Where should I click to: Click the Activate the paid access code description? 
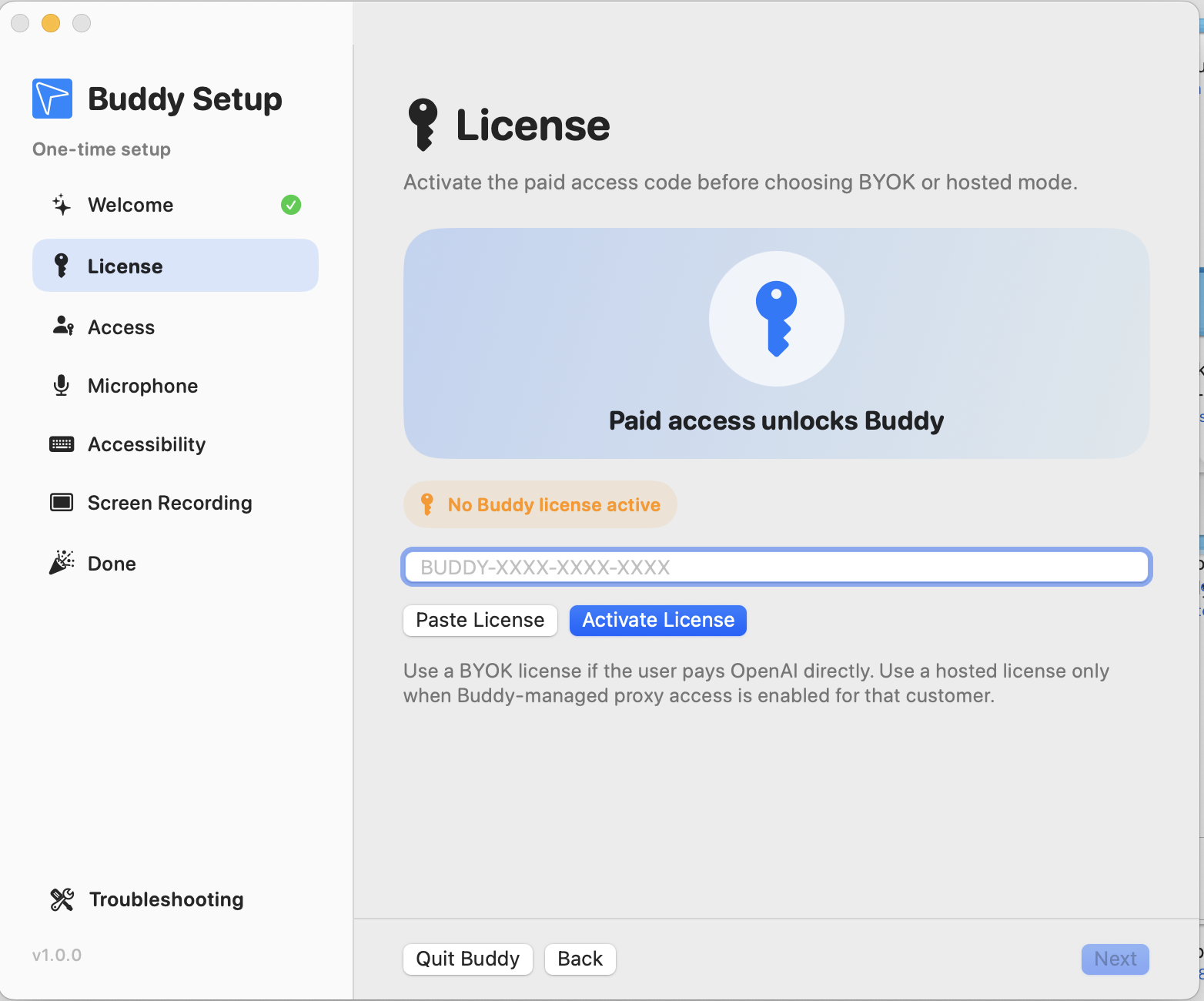pos(741,182)
